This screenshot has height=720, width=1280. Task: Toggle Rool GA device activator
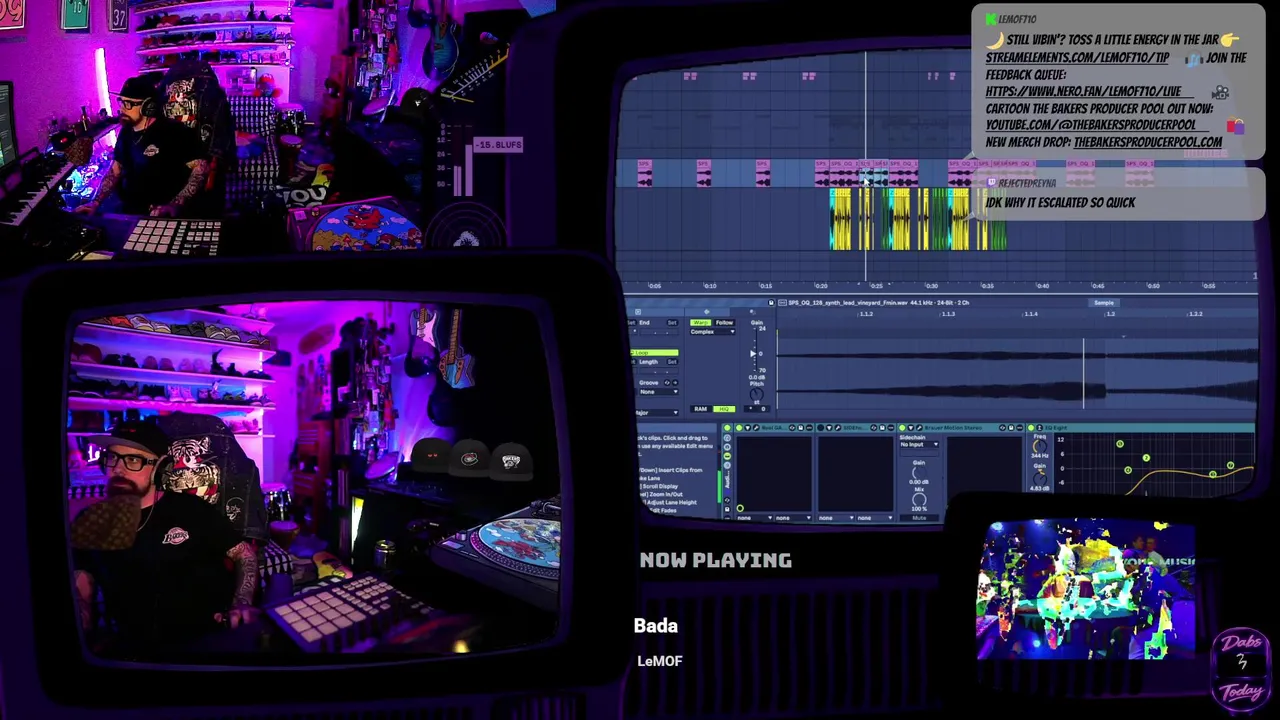[x=739, y=428]
